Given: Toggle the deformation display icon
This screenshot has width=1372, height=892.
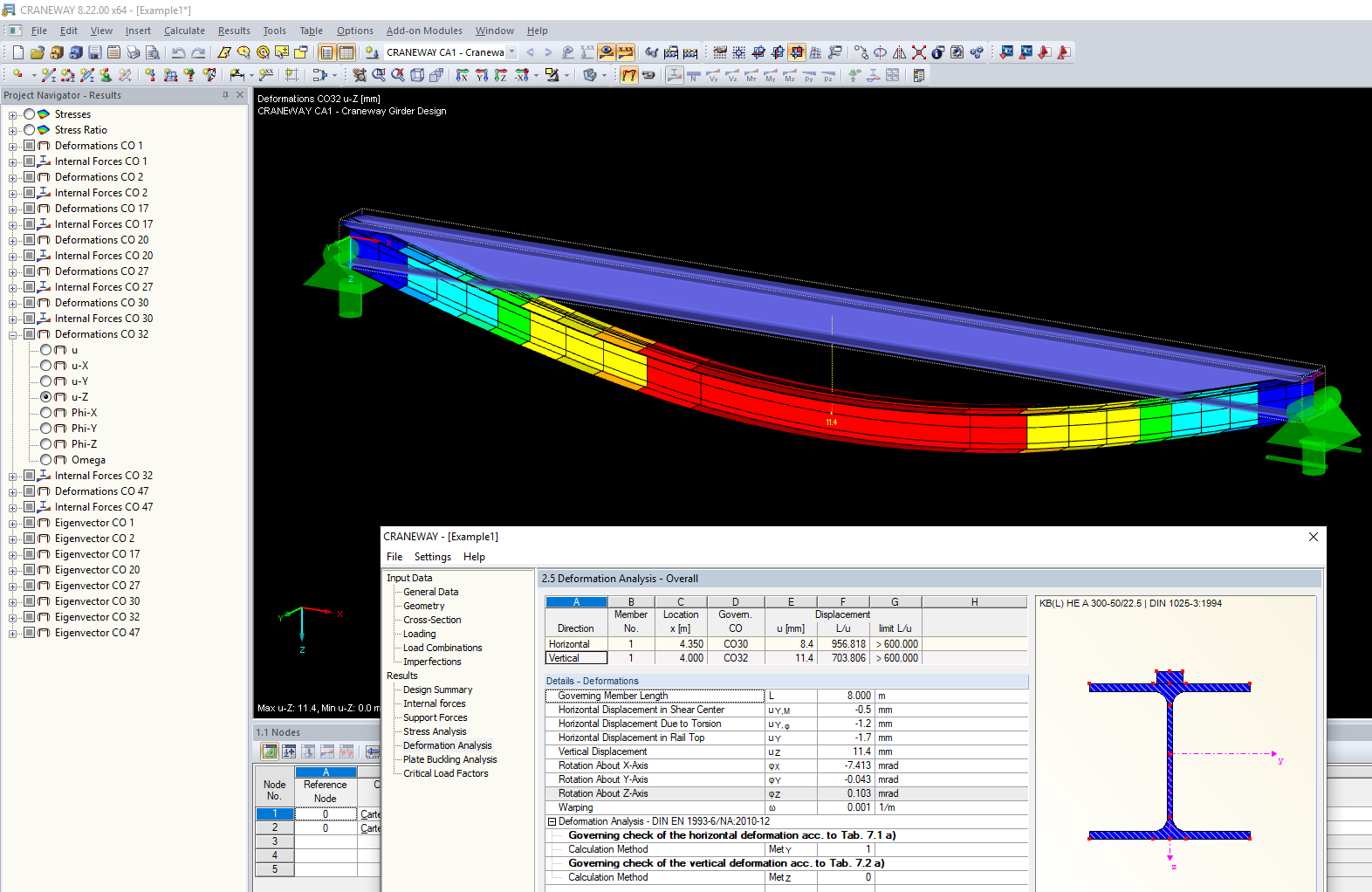Looking at the screenshot, I should coord(629,75).
